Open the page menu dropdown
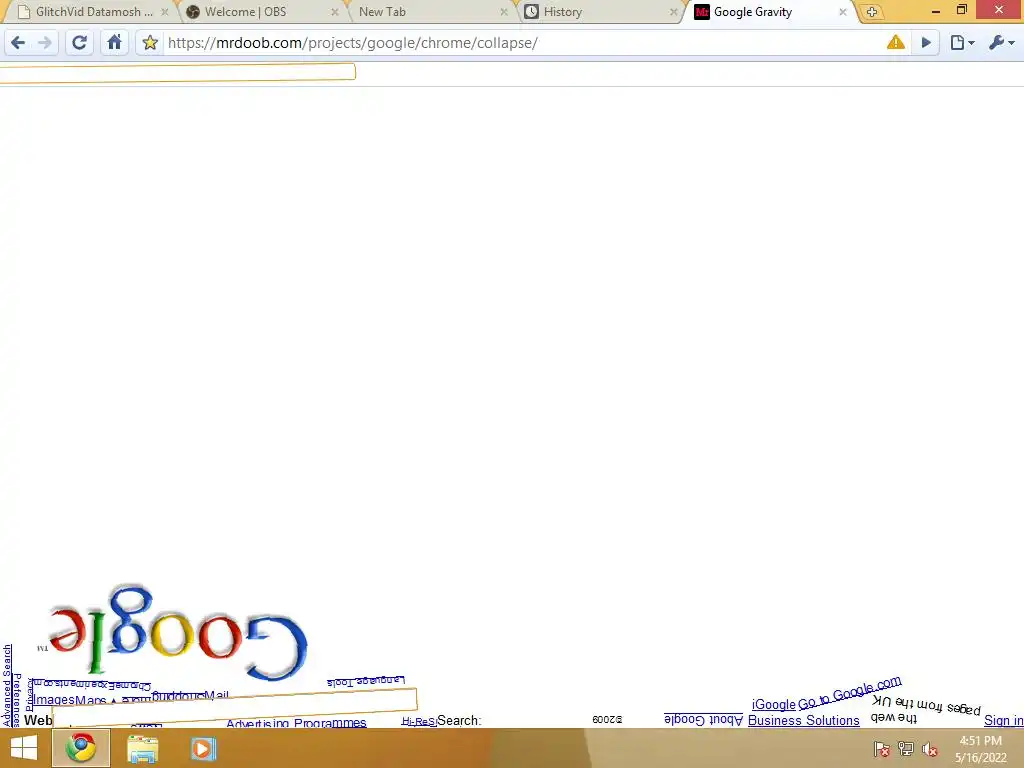Image resolution: width=1024 pixels, height=768 pixels. [963, 43]
